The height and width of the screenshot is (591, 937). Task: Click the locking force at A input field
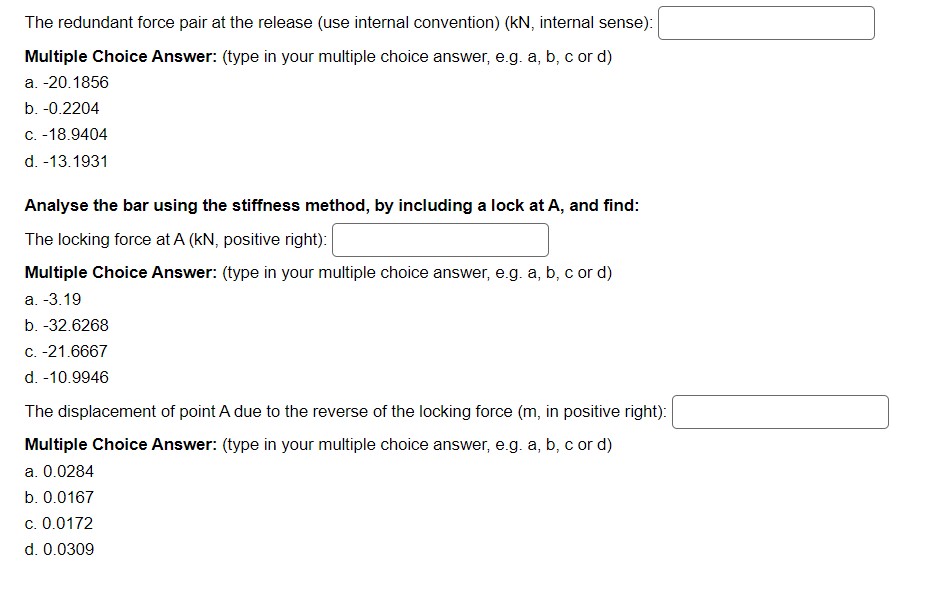pos(440,240)
